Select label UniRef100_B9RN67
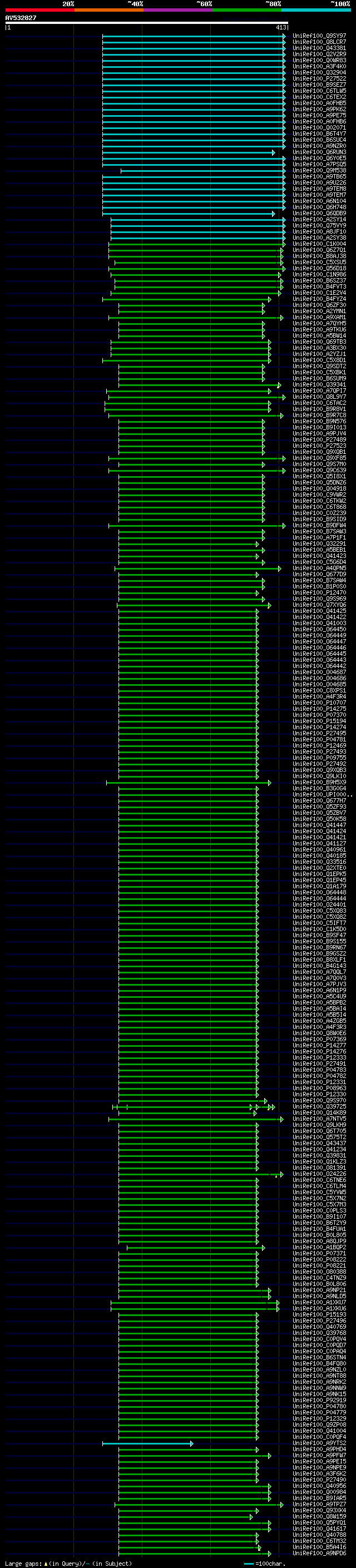356x1568 pixels. 319,948
